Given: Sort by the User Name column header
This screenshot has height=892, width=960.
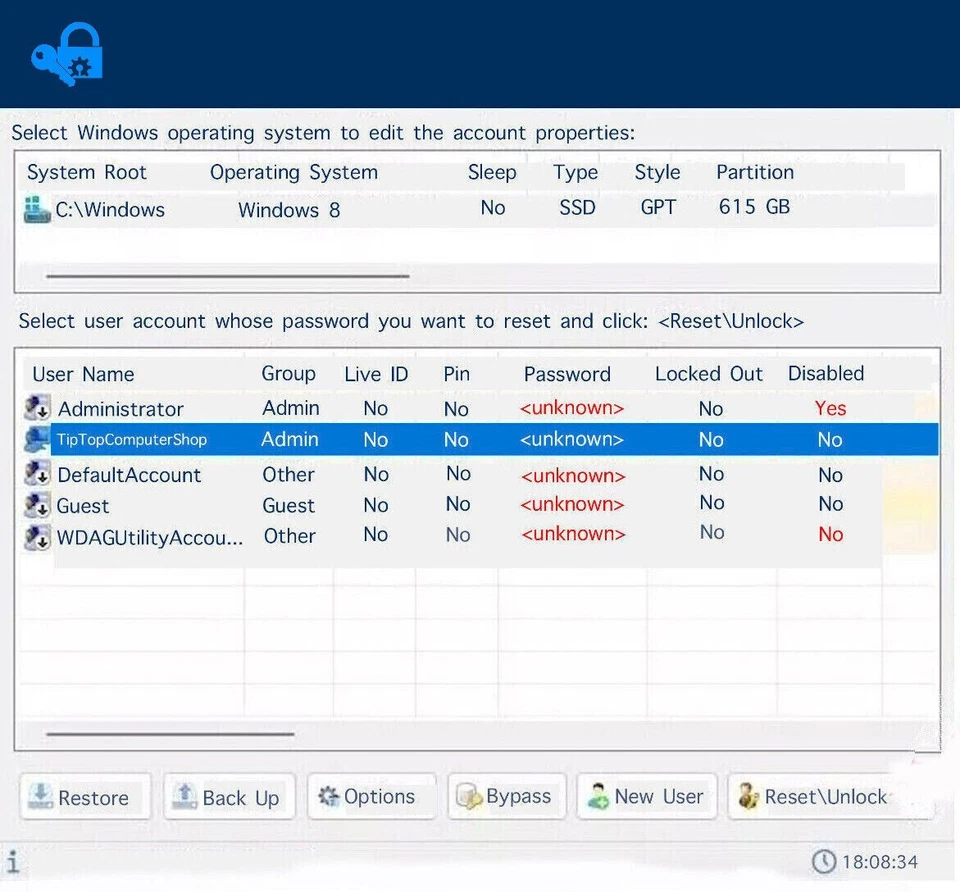Looking at the screenshot, I should pyautogui.click(x=83, y=374).
